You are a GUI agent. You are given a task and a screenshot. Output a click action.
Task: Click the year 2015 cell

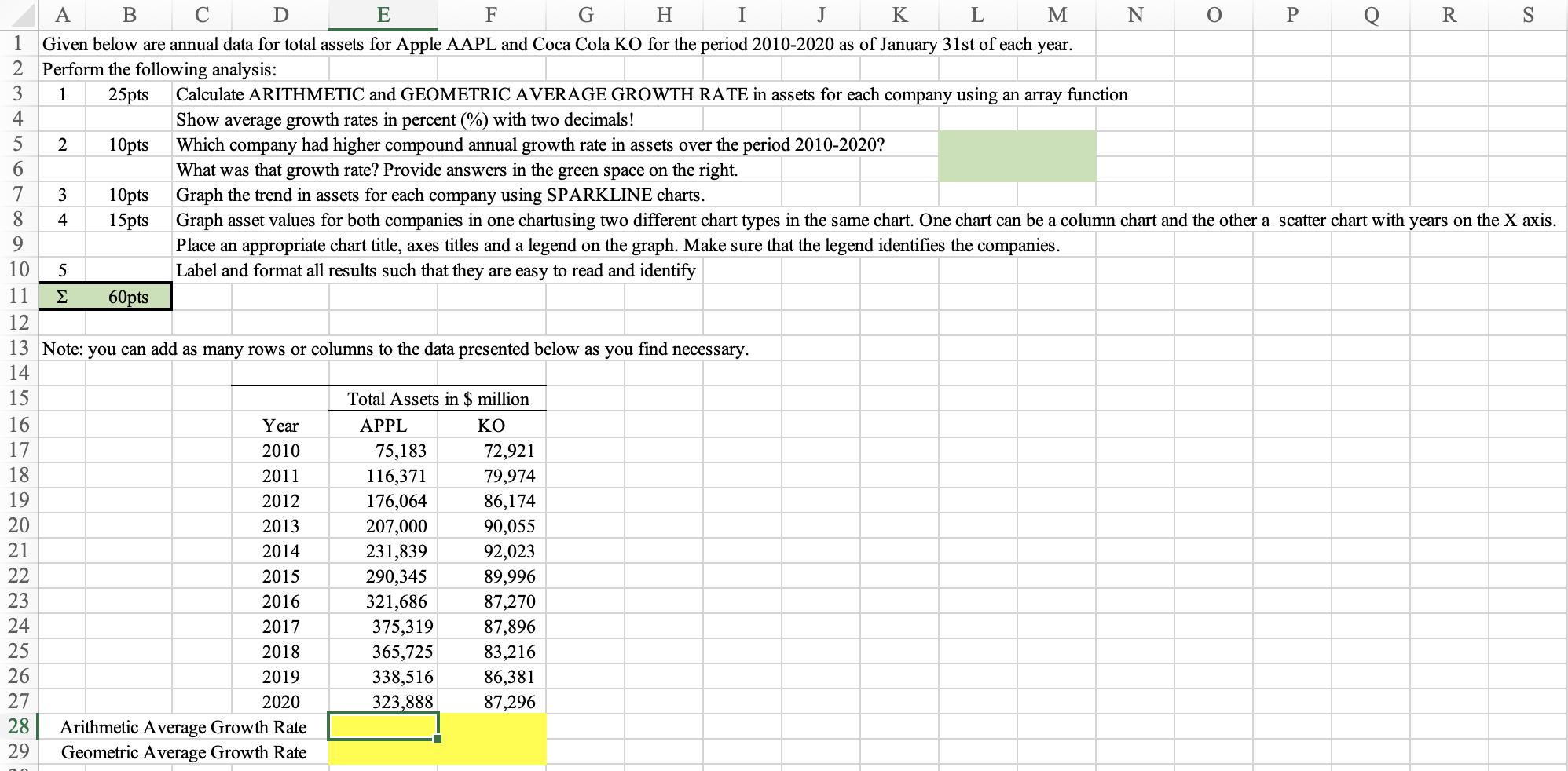[280, 576]
